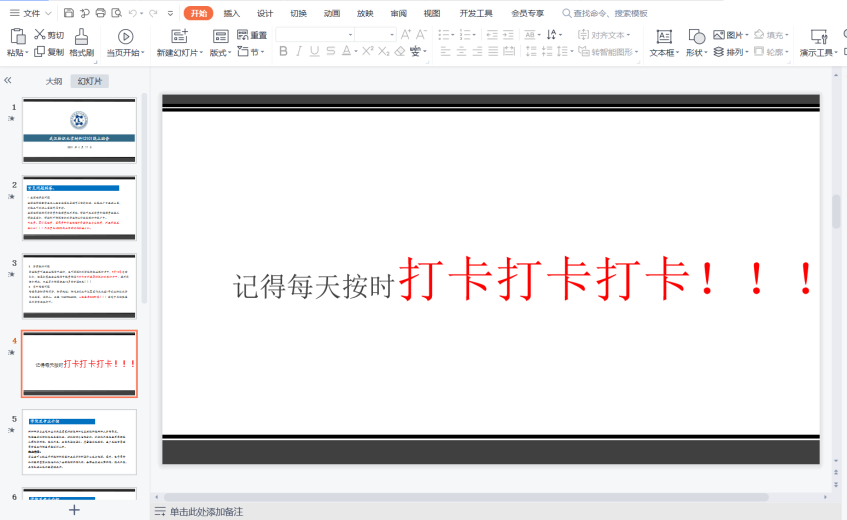Click the Save icon in quick access bar

68,13
